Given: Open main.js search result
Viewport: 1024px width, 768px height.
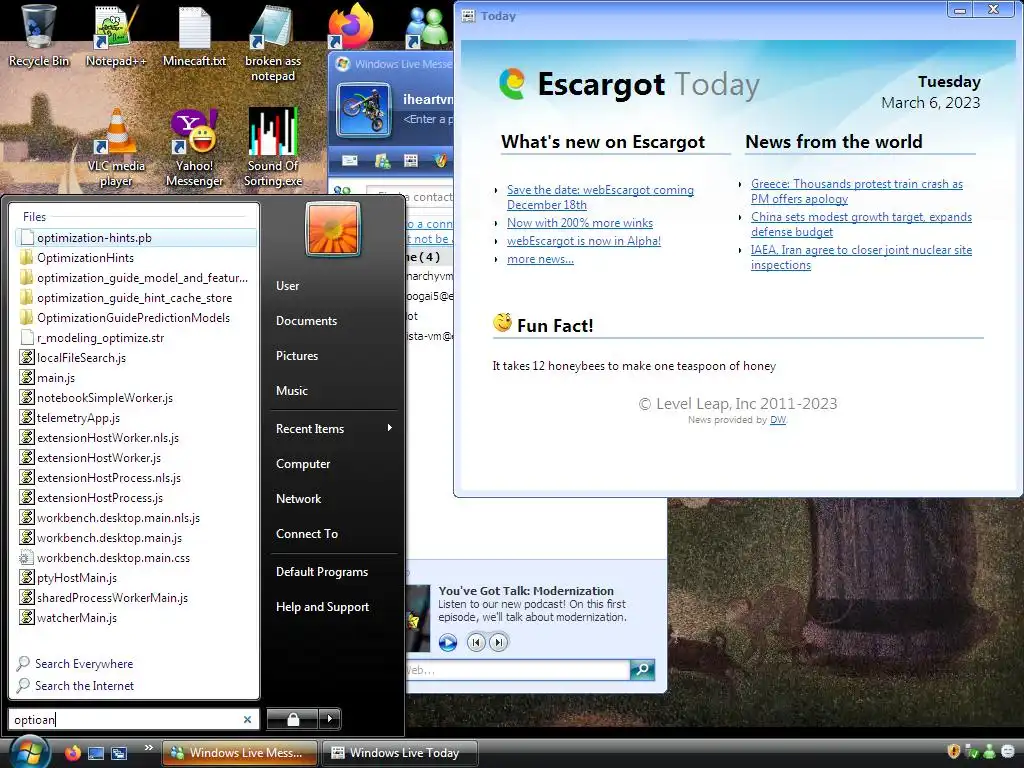Looking at the screenshot, I should (136, 377).
